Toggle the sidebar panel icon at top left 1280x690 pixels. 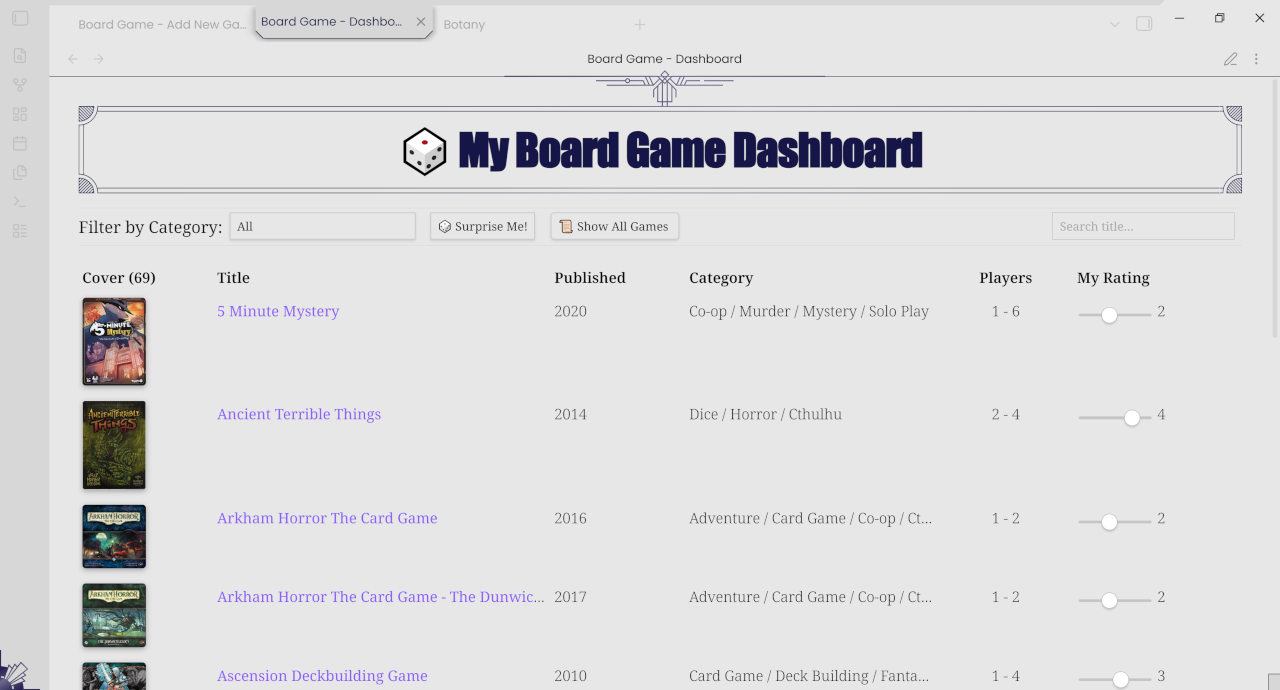point(20,18)
